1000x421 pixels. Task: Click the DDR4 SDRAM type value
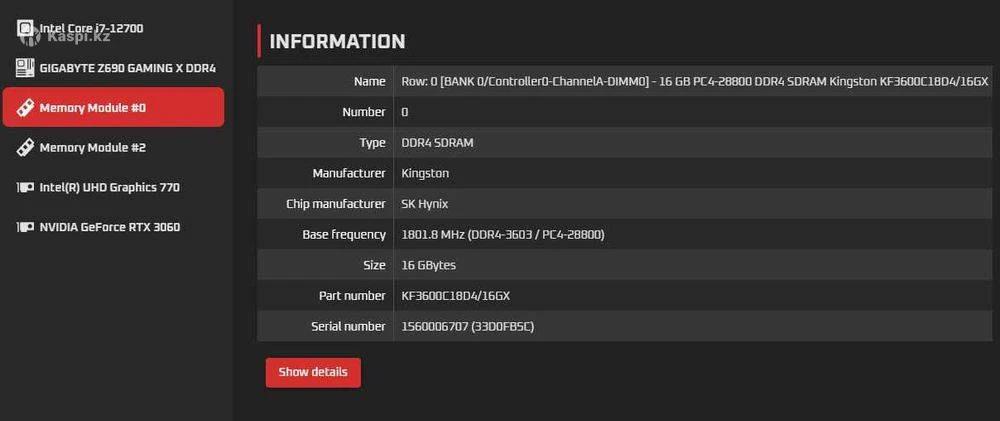437,143
